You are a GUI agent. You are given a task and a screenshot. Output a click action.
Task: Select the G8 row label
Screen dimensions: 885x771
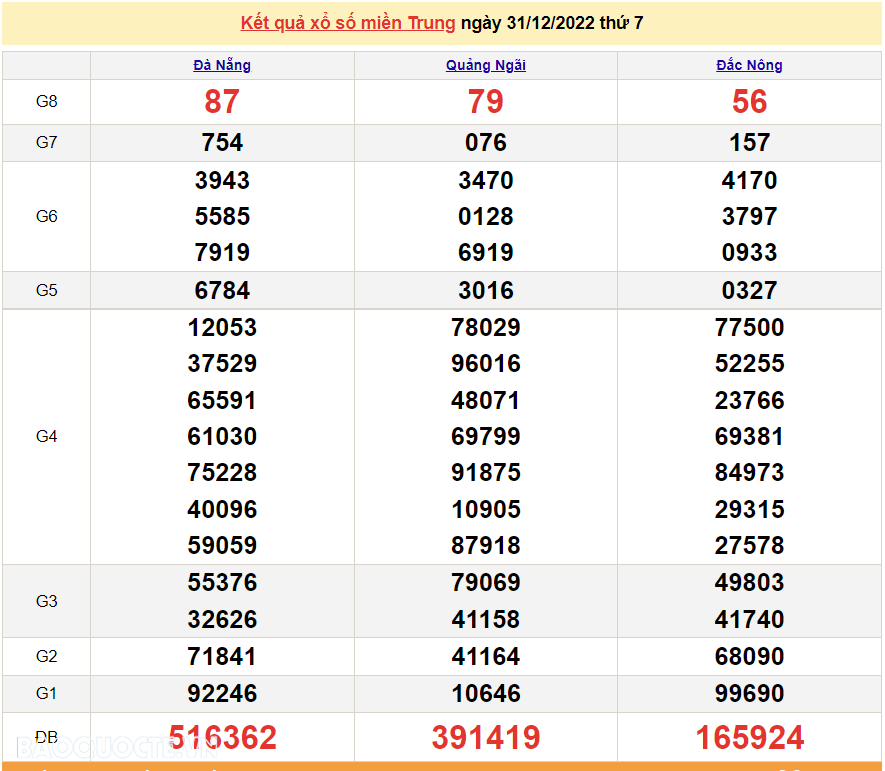(x=46, y=102)
